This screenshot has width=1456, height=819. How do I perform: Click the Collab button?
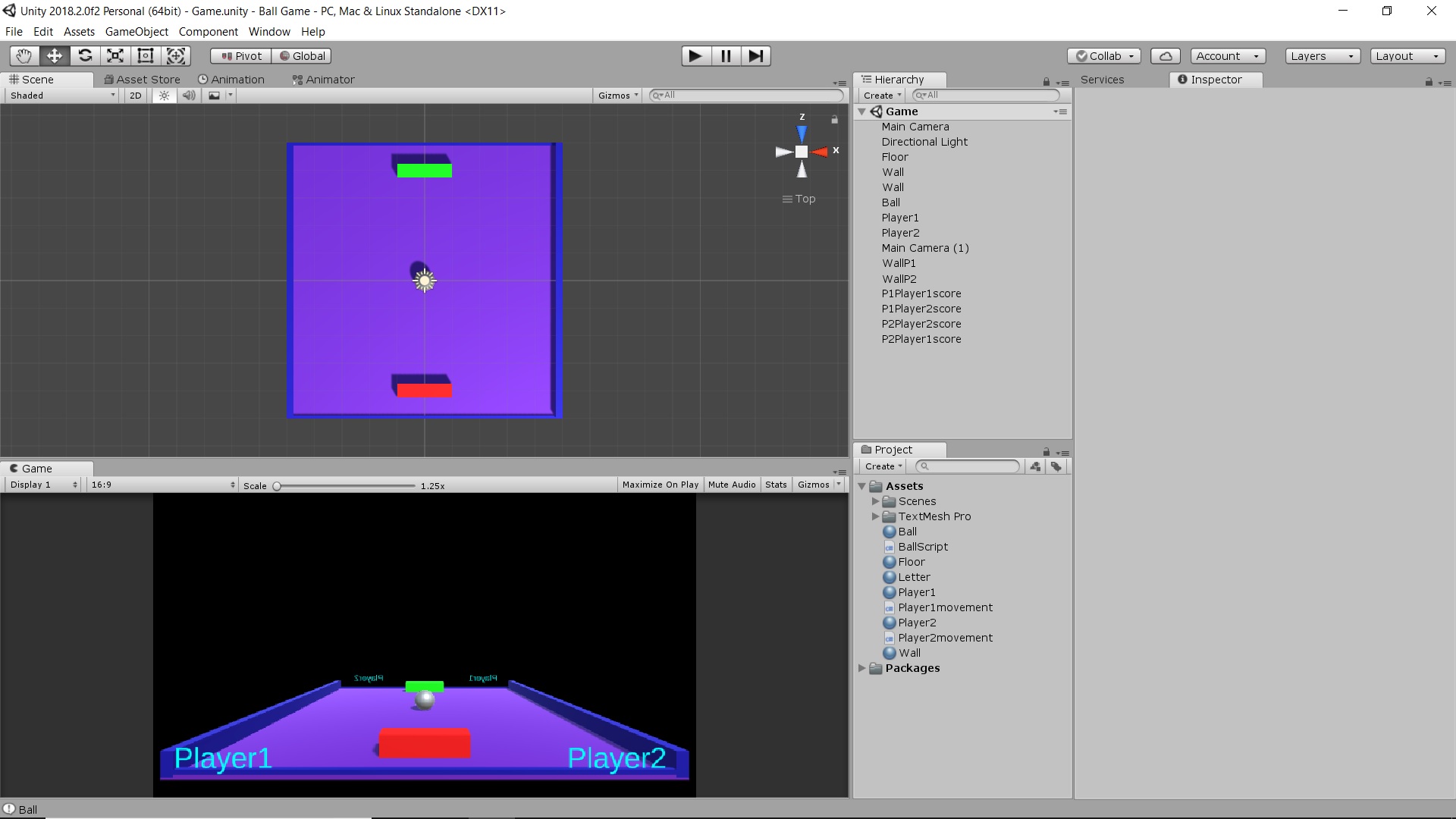point(1104,56)
